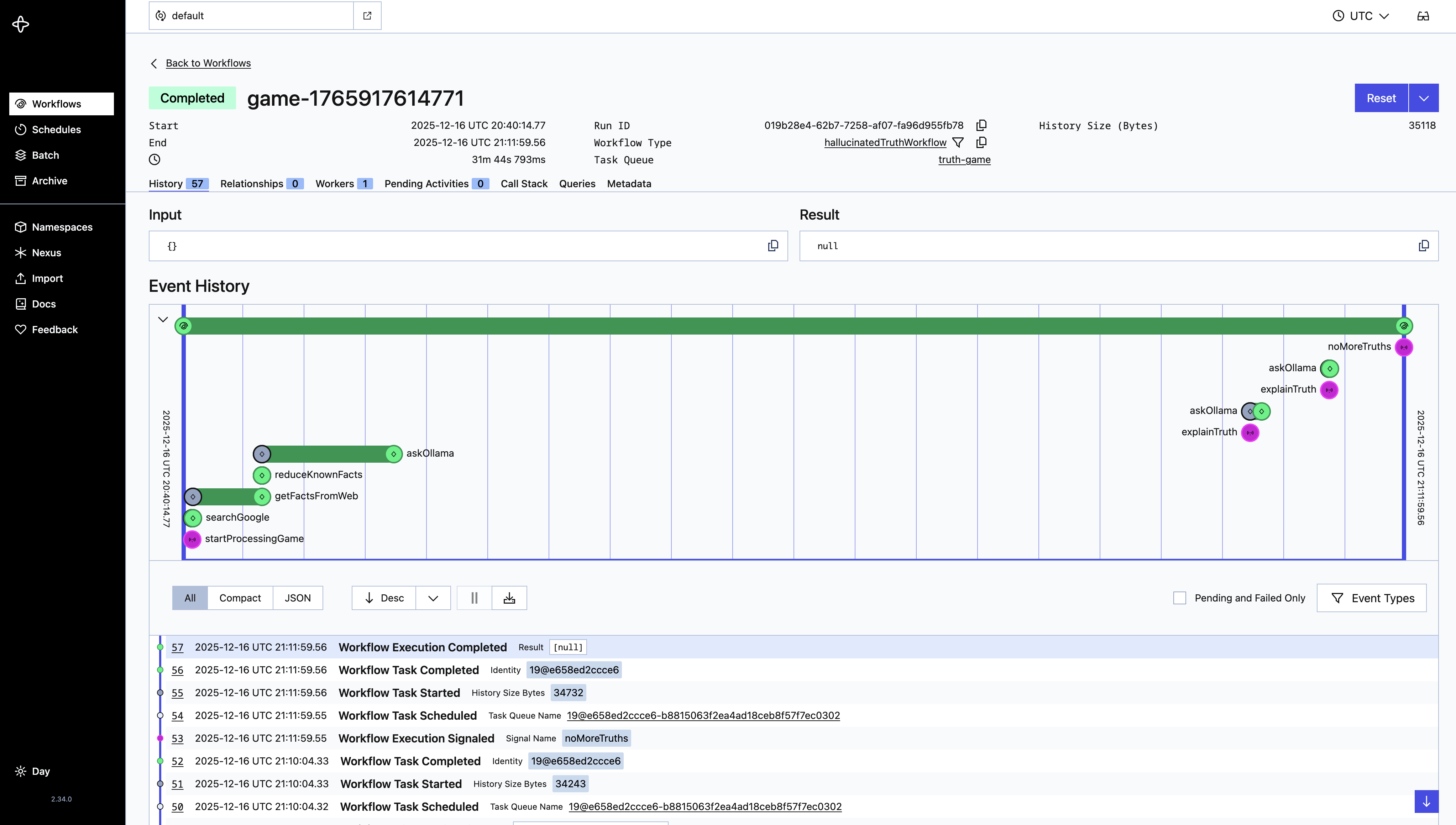
Task: Open namespace in new tab icon
Action: pyautogui.click(x=367, y=16)
